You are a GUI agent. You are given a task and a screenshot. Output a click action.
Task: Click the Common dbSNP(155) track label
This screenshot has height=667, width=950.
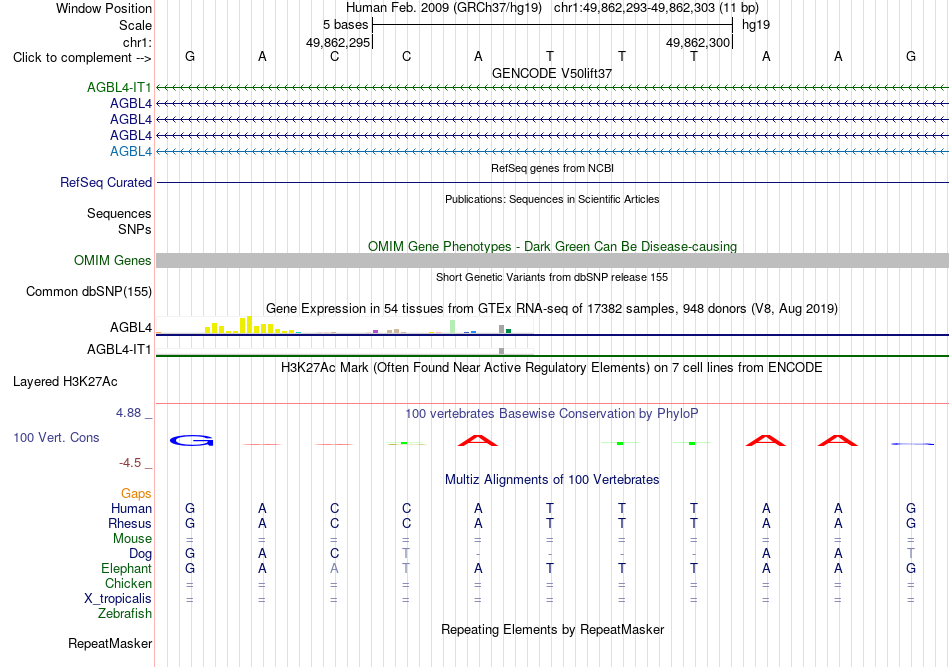click(x=89, y=291)
